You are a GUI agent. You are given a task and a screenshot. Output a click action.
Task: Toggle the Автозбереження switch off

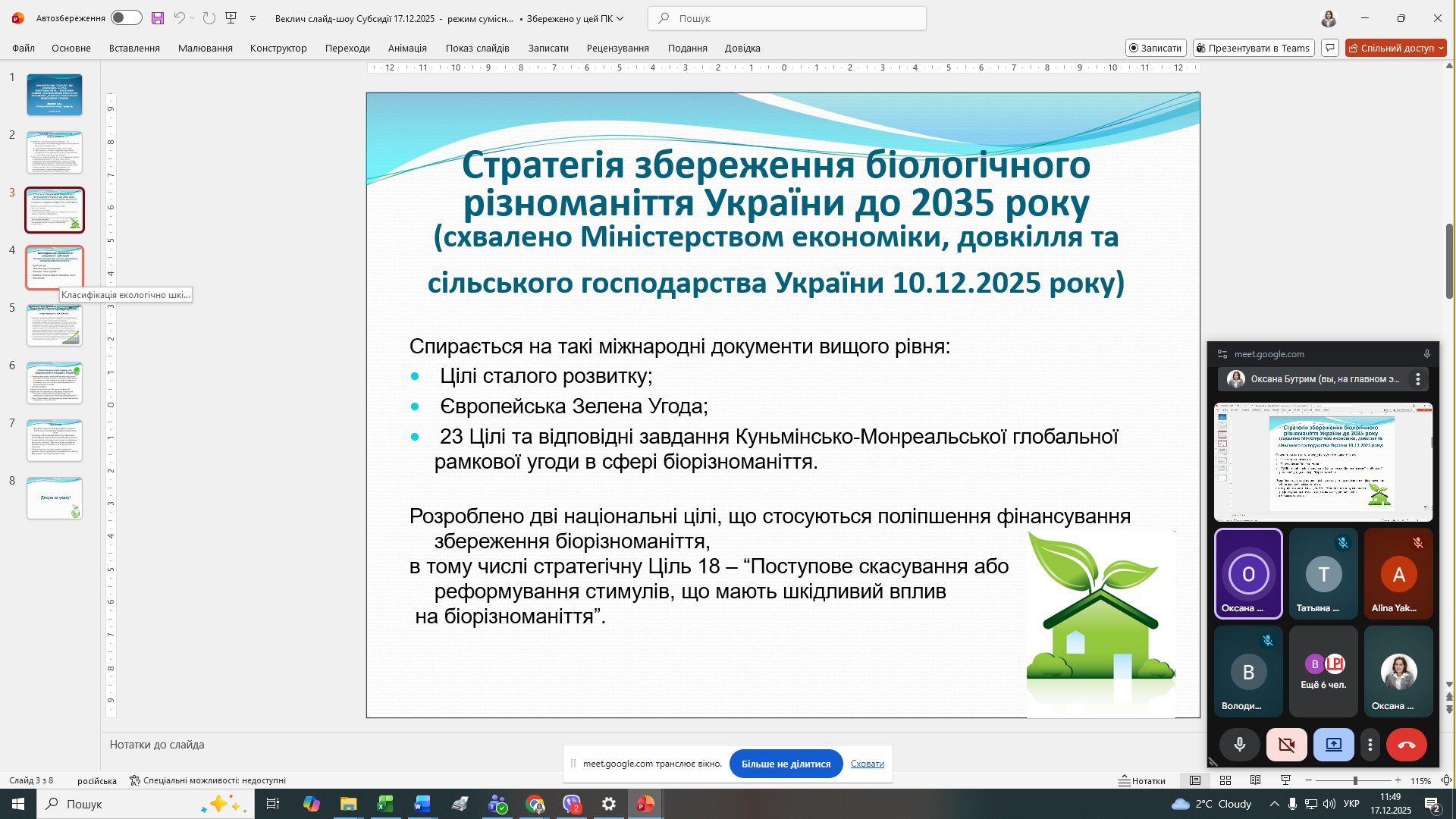[x=127, y=17]
